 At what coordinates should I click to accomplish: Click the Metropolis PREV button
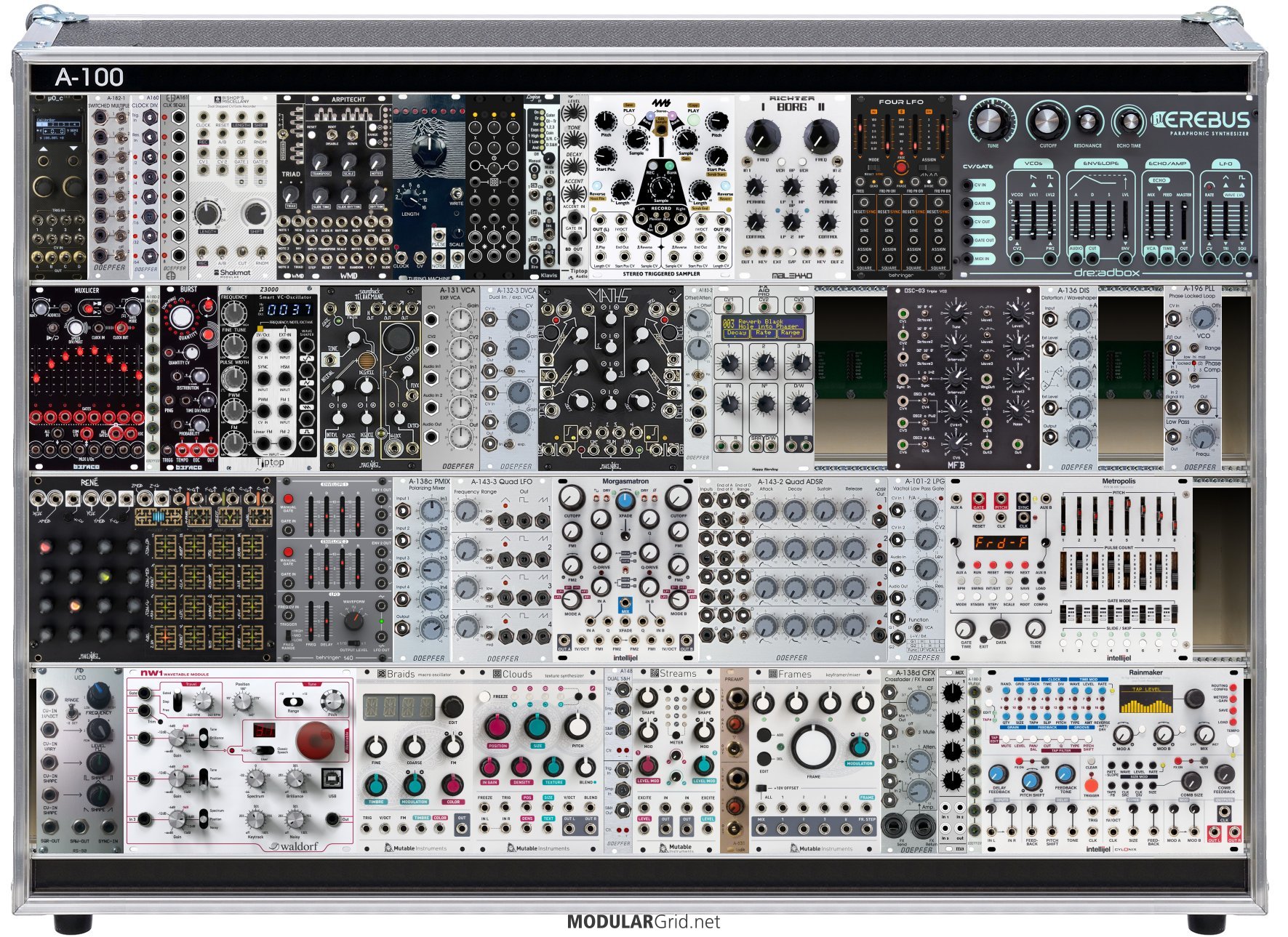1009,565
